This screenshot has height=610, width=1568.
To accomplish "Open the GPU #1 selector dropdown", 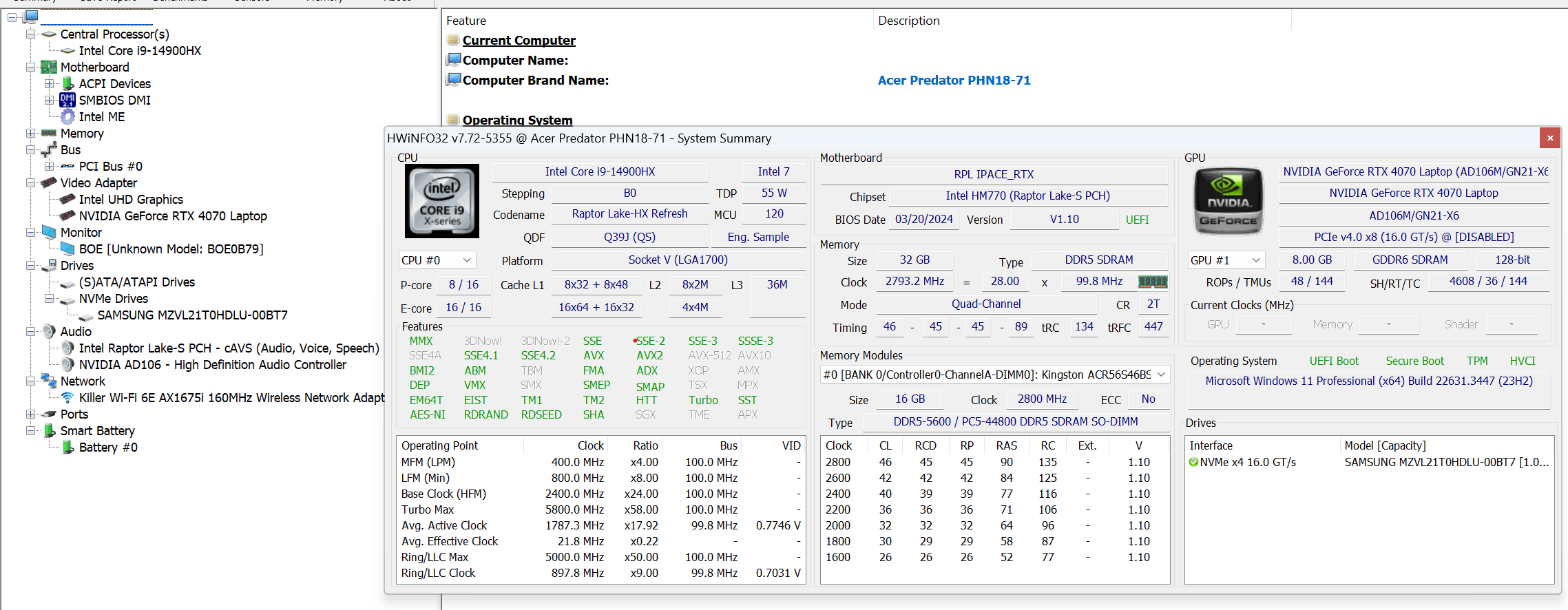I will click(x=1226, y=260).
